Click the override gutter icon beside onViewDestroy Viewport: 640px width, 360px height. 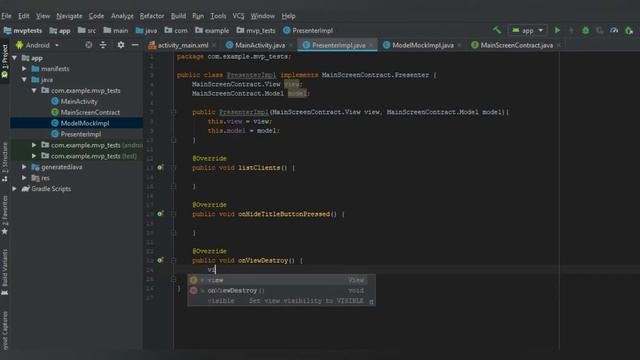pos(160,260)
